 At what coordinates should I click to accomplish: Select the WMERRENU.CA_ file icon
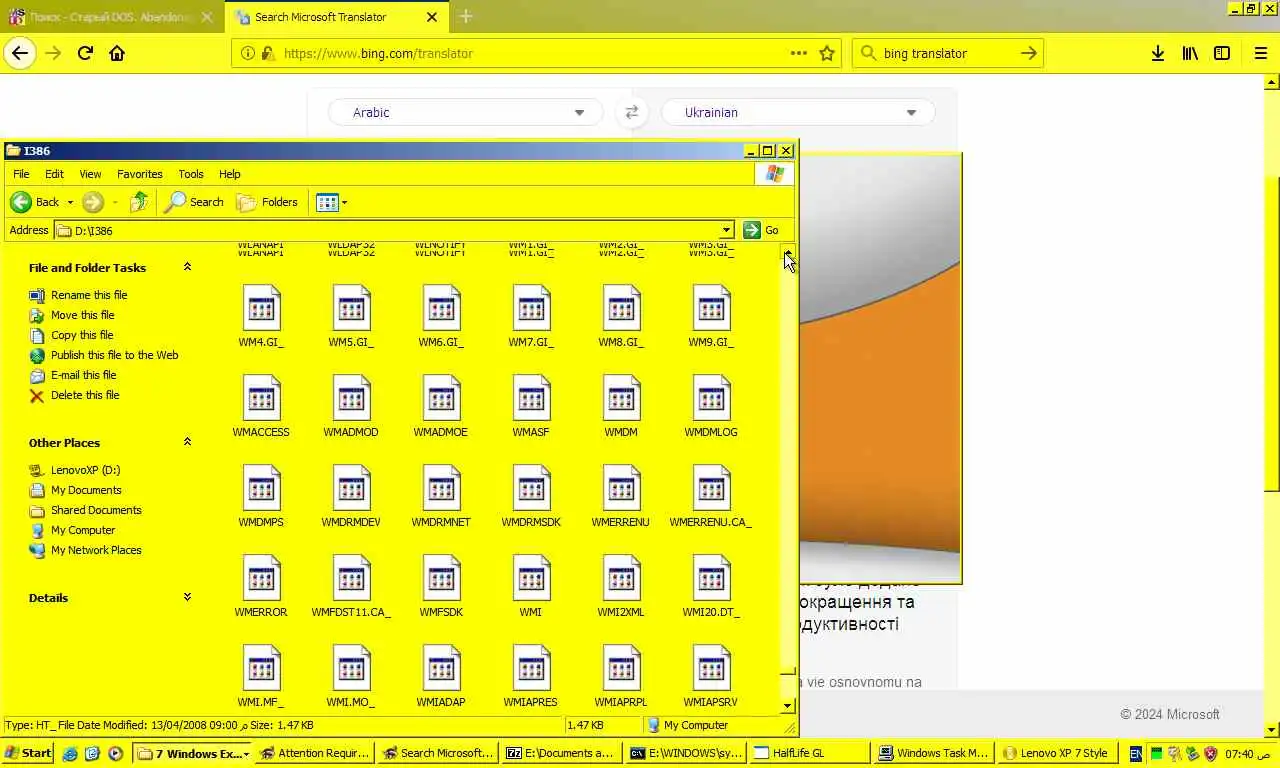click(711, 488)
